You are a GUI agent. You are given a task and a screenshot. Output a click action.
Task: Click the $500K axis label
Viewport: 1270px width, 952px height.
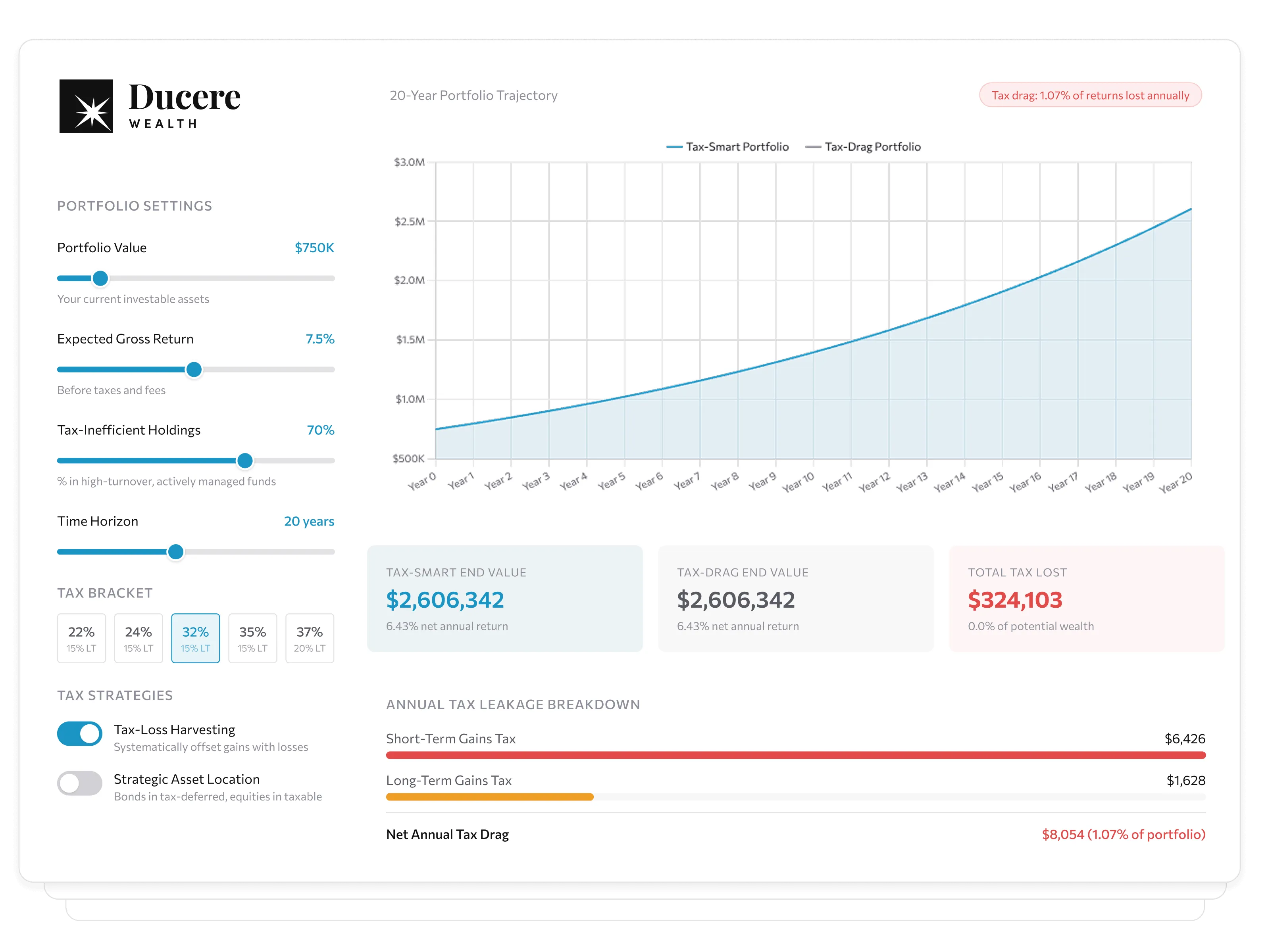pos(408,459)
